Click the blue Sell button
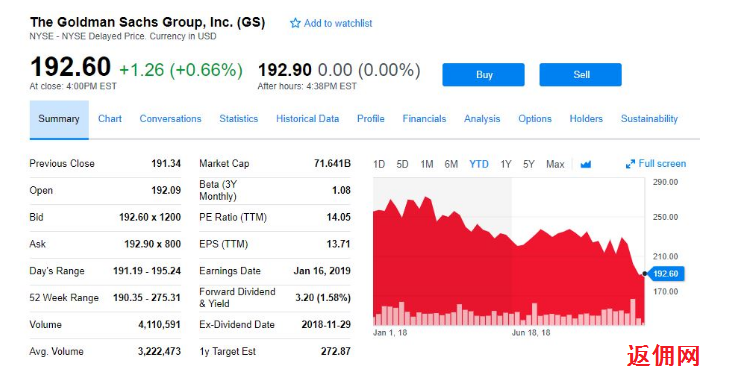Screen dimensions: 730x378 [581, 75]
